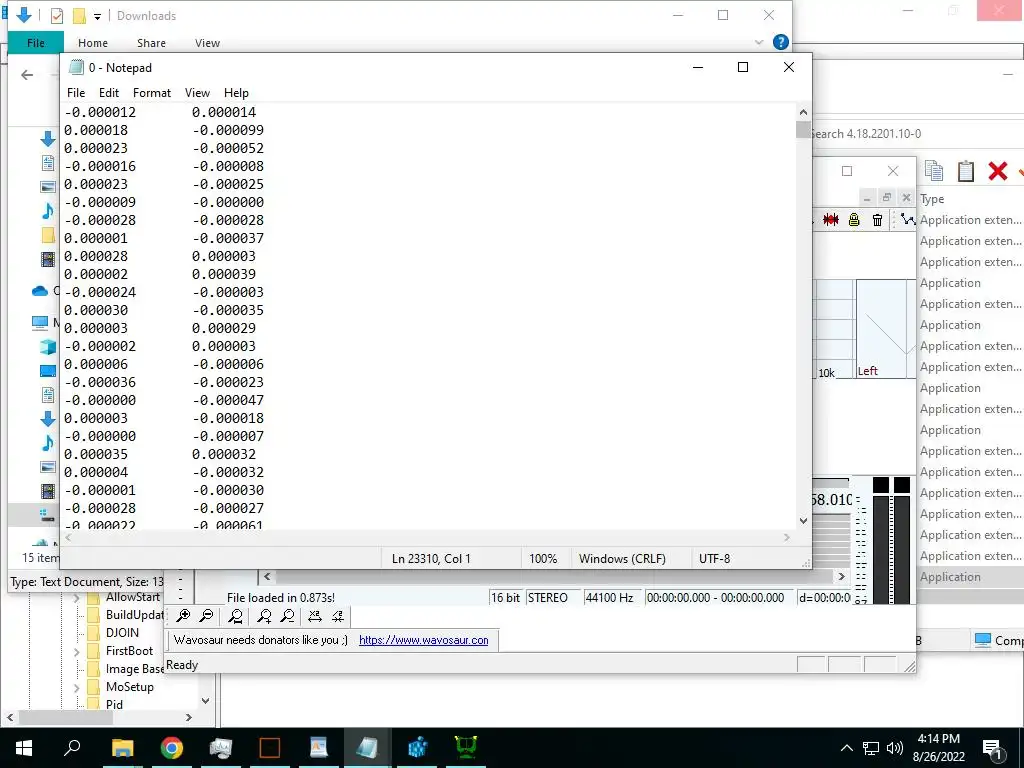
Task: Click the Copy icon in the rightmost window
Action: click(934, 170)
